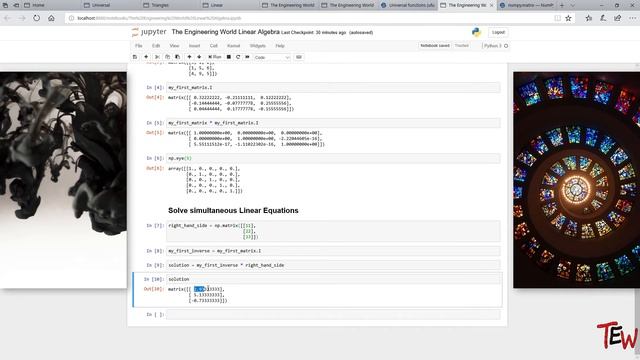Rename notebook via The Engineering World Linear Algebra title
Image resolution: width=640 pixels, height=360 pixels.
pyautogui.click(x=225, y=32)
